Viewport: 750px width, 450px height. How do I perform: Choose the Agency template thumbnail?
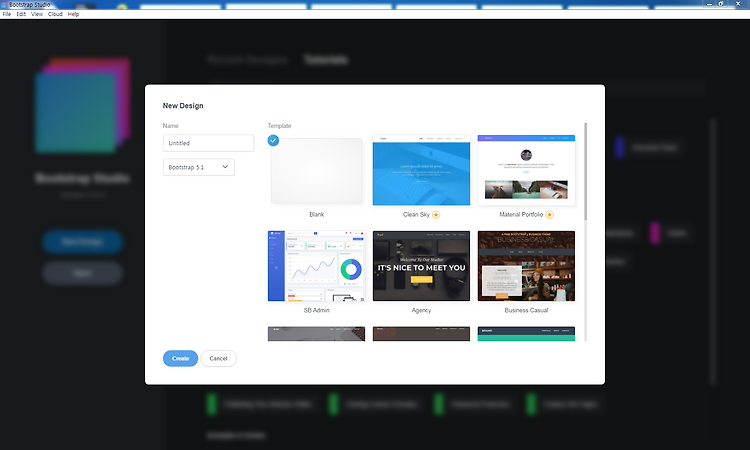pos(421,266)
